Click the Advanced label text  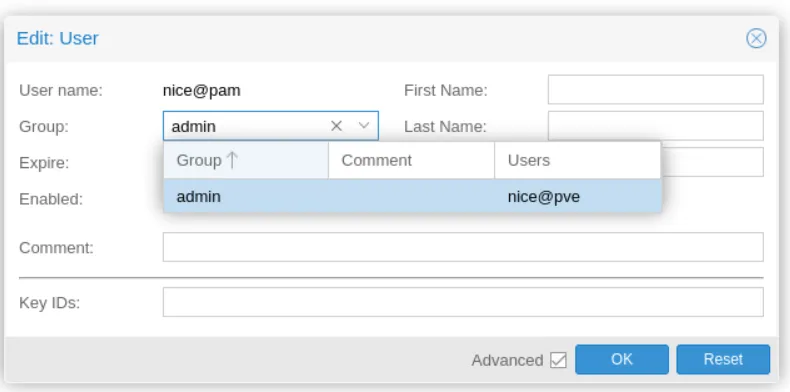point(507,360)
